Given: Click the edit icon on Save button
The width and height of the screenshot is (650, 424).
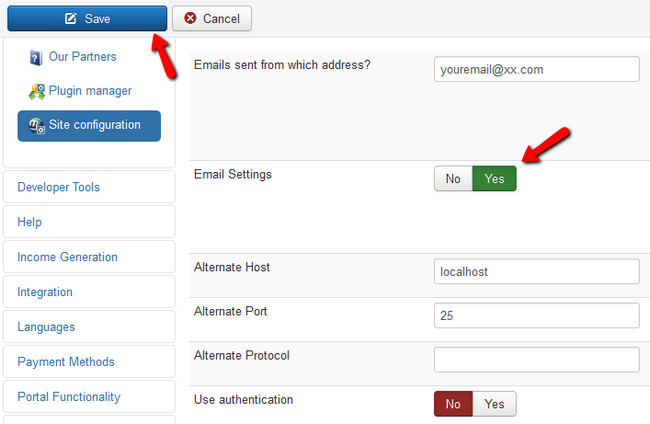Looking at the screenshot, I should 70,18.
